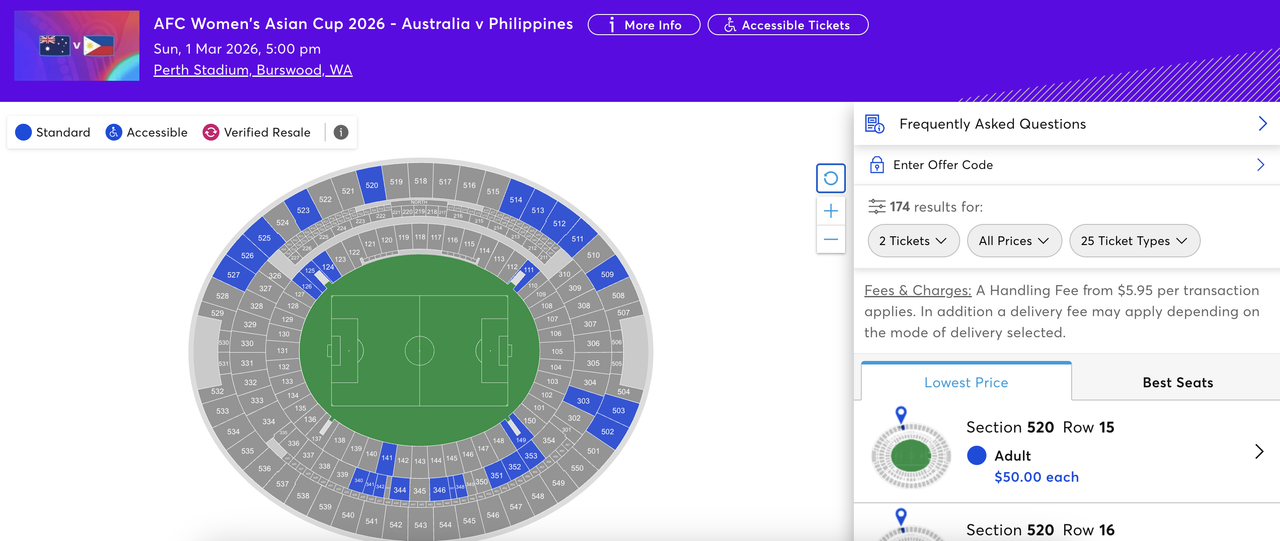Click the Frequently Asked Questions document icon
The height and width of the screenshot is (541, 1280).
tap(875, 124)
